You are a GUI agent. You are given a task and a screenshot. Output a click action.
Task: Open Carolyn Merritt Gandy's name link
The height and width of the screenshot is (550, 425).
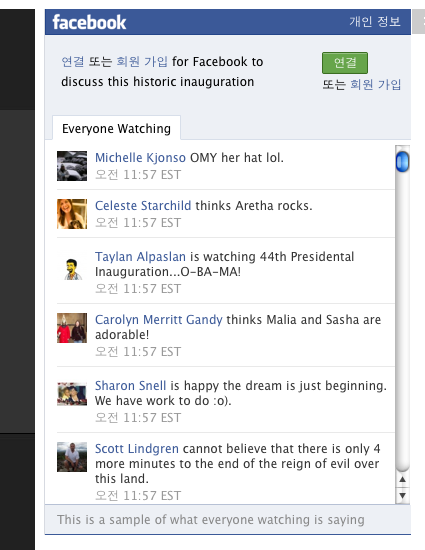pos(158,320)
